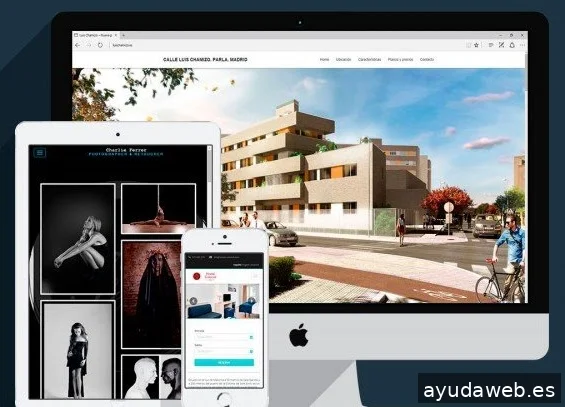Image resolution: width=565 pixels, height=407 pixels.
Task: Select the Luis Chamizo browser tab
Action: 96,35
